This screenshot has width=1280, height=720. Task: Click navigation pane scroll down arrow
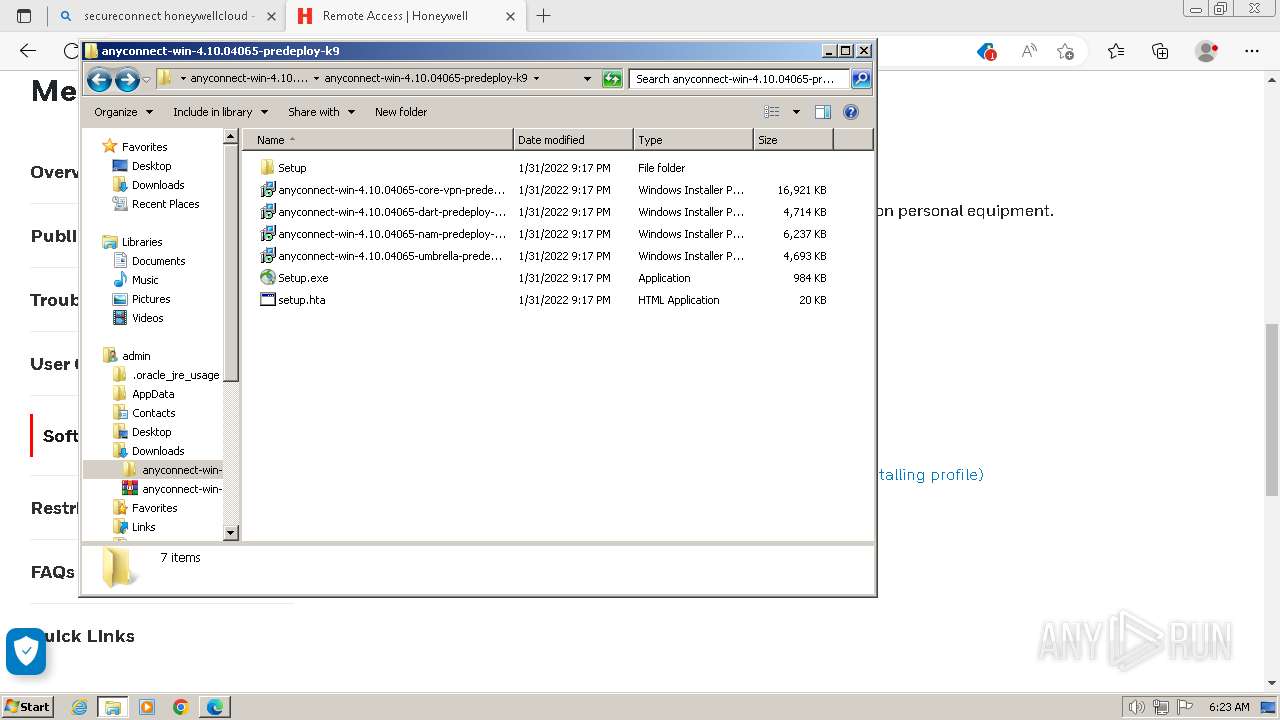point(231,533)
